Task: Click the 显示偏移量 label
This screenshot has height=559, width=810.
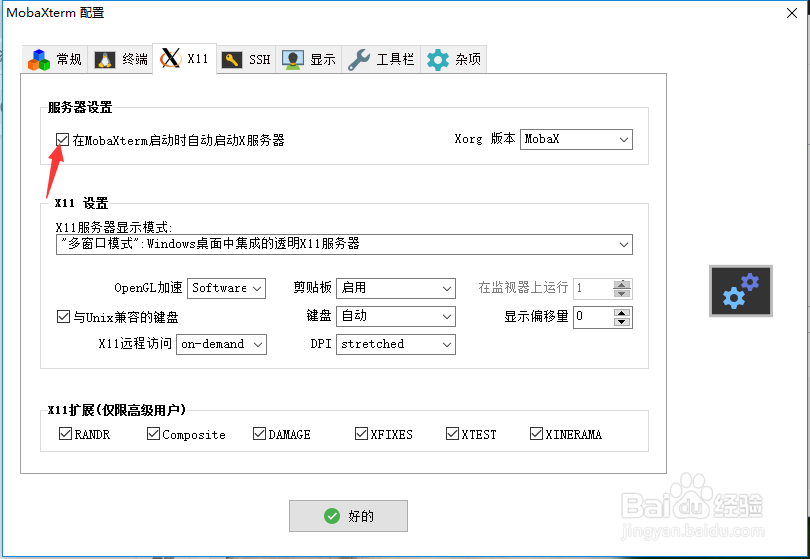Action: [x=536, y=316]
